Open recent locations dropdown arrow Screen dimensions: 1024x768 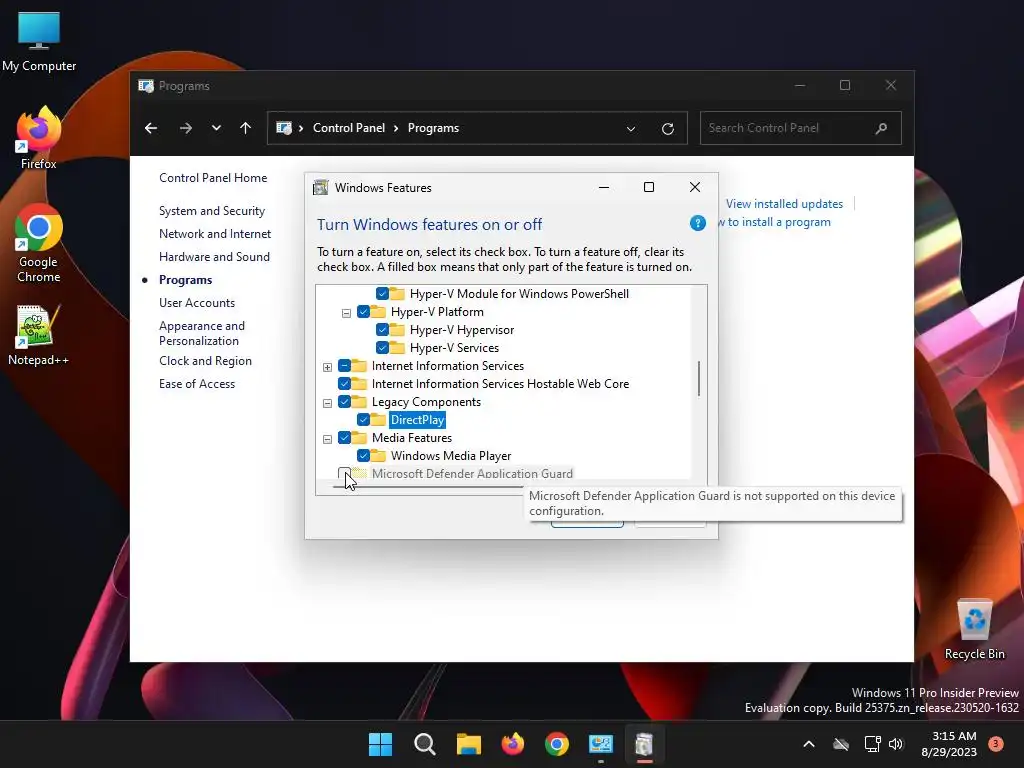click(x=216, y=128)
